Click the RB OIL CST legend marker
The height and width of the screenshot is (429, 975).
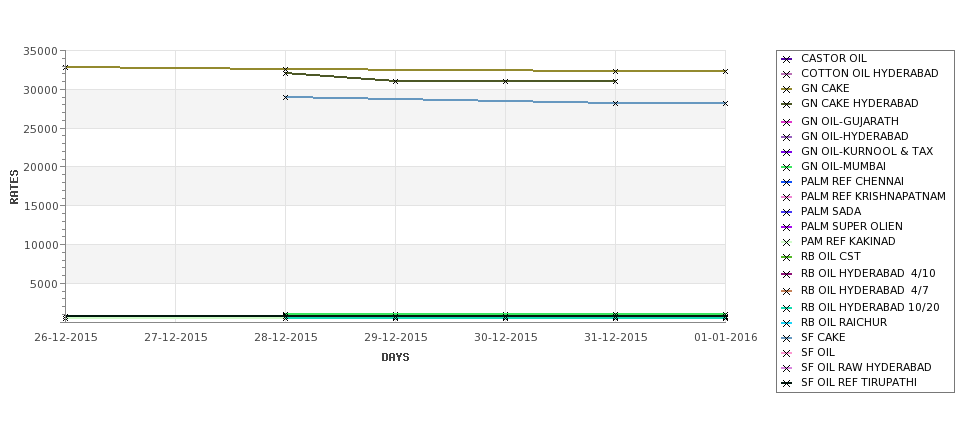(787, 257)
